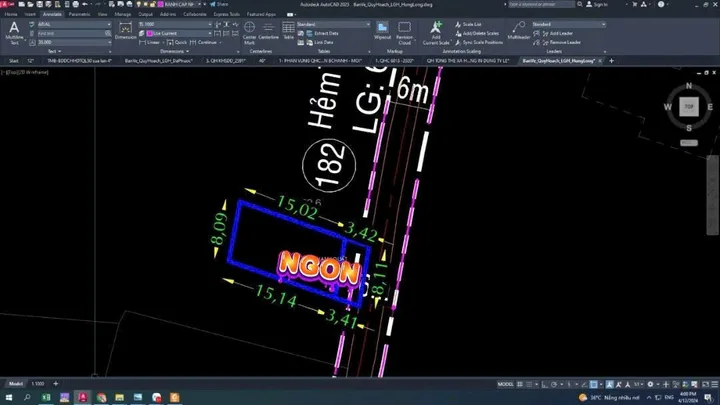Open status bar customization menu icon

(x=714, y=384)
